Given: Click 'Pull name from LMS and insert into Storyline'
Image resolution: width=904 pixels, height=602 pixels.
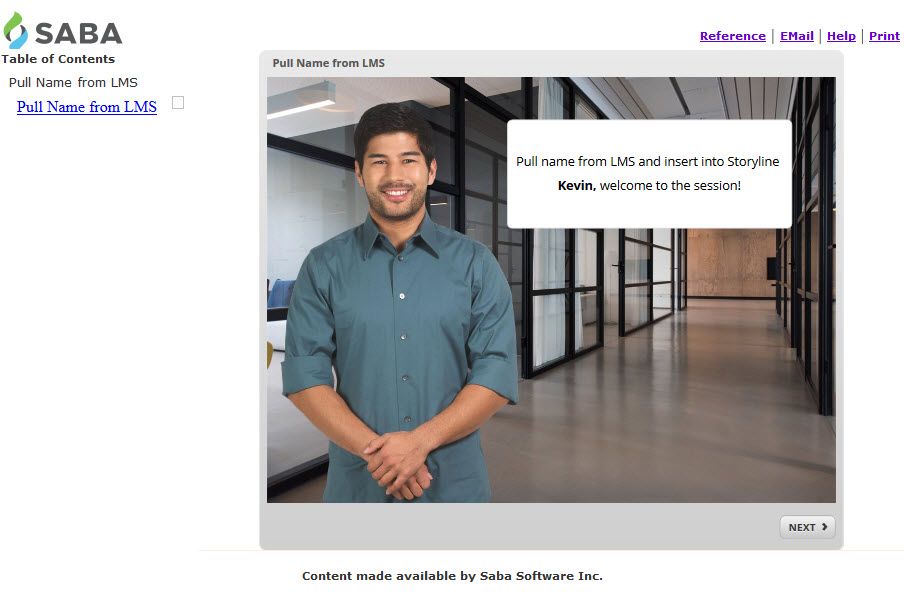Looking at the screenshot, I should (x=647, y=161).
